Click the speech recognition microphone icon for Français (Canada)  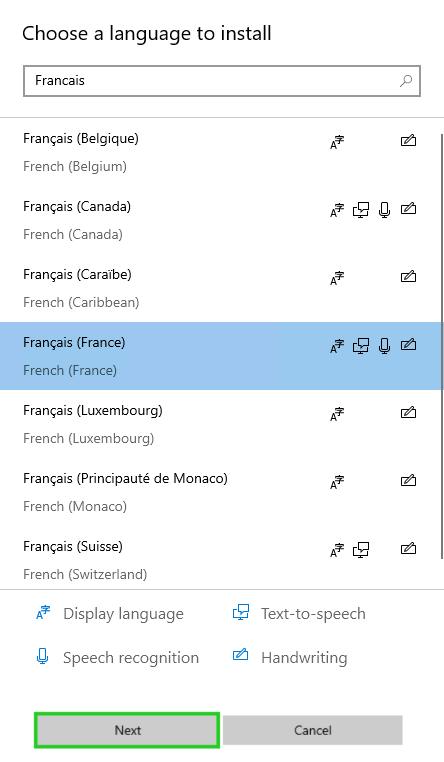384,209
